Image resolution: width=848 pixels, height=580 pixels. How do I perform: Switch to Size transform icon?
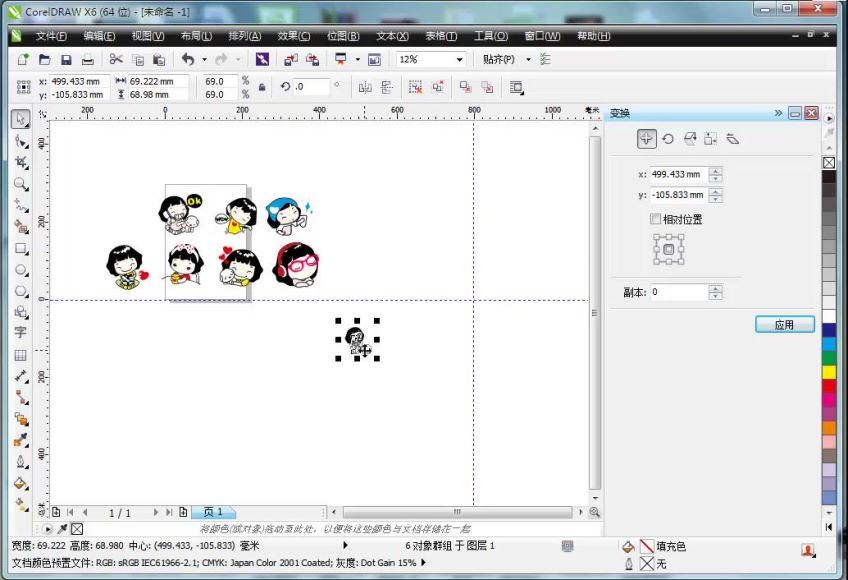click(711, 139)
